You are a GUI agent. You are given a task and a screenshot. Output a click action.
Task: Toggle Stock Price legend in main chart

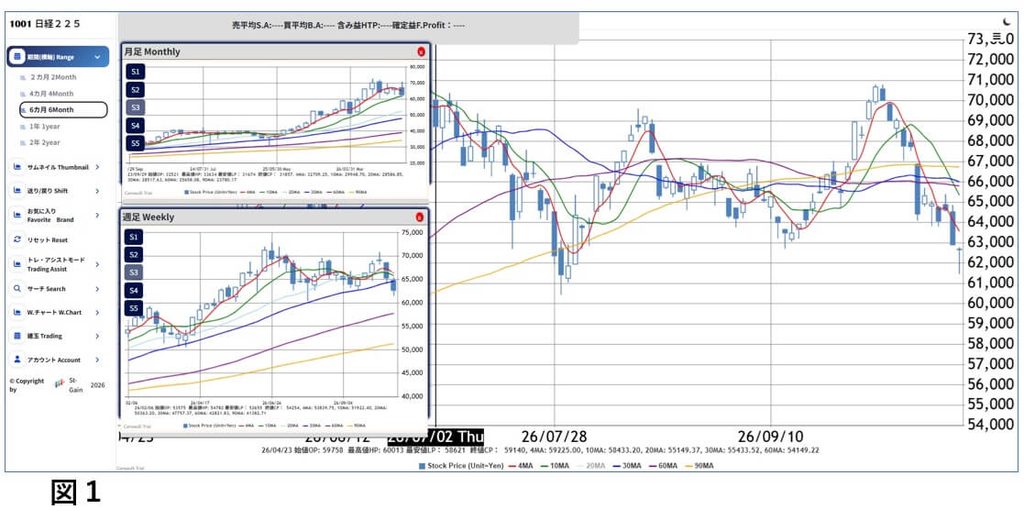(463, 466)
